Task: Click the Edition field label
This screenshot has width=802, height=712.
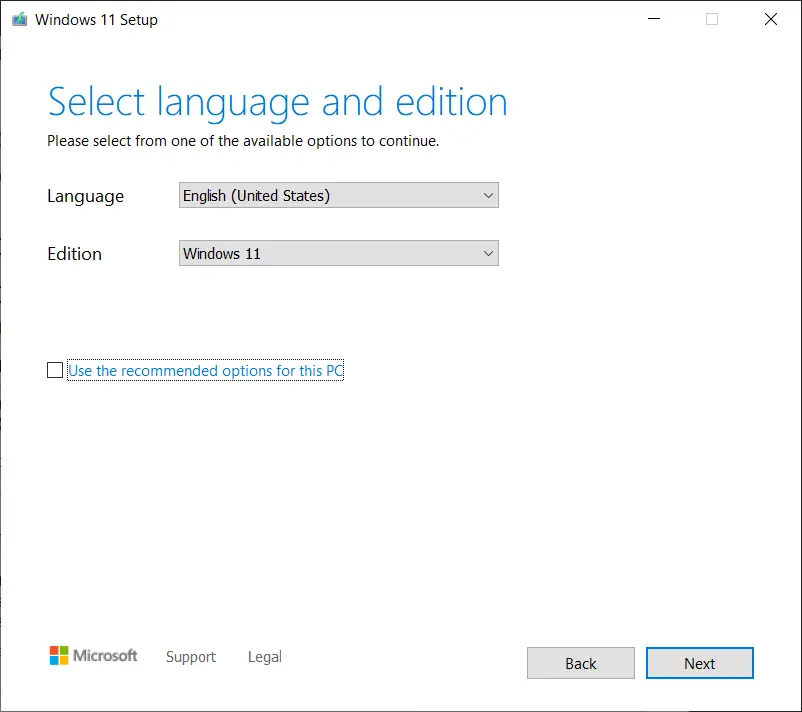Action: click(x=74, y=254)
